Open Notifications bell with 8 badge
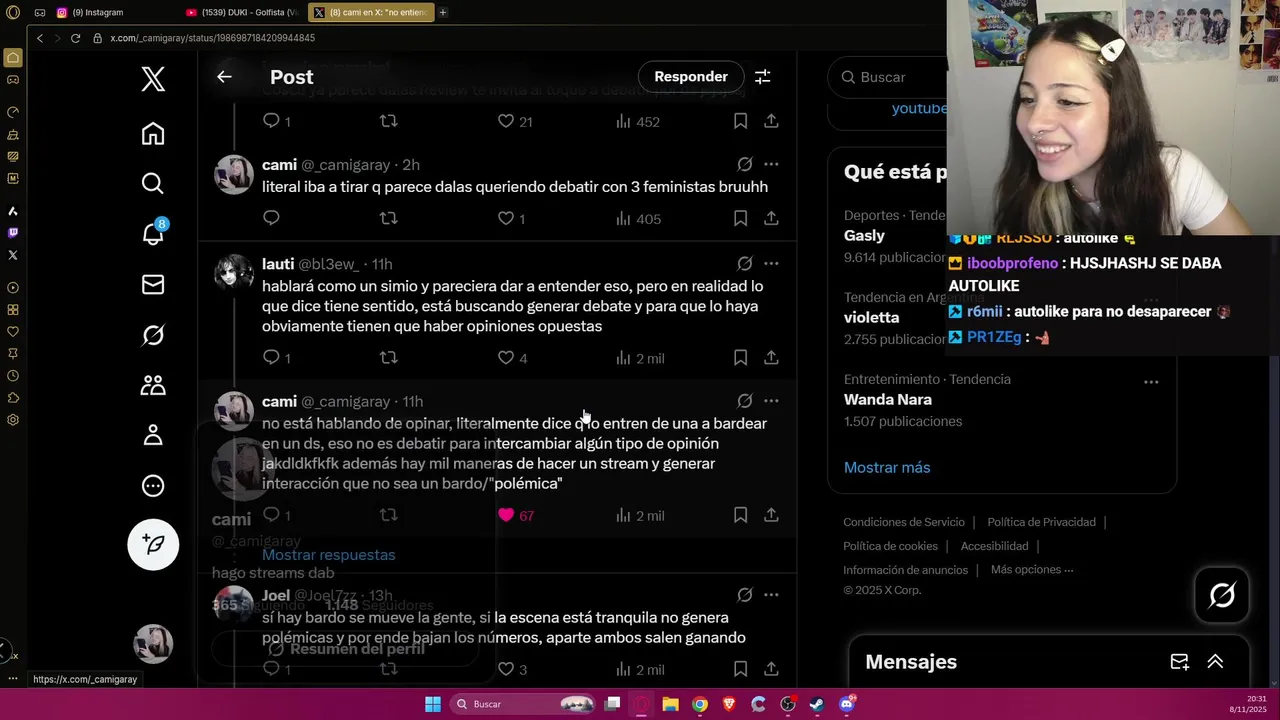The width and height of the screenshot is (1280, 720). 153,233
